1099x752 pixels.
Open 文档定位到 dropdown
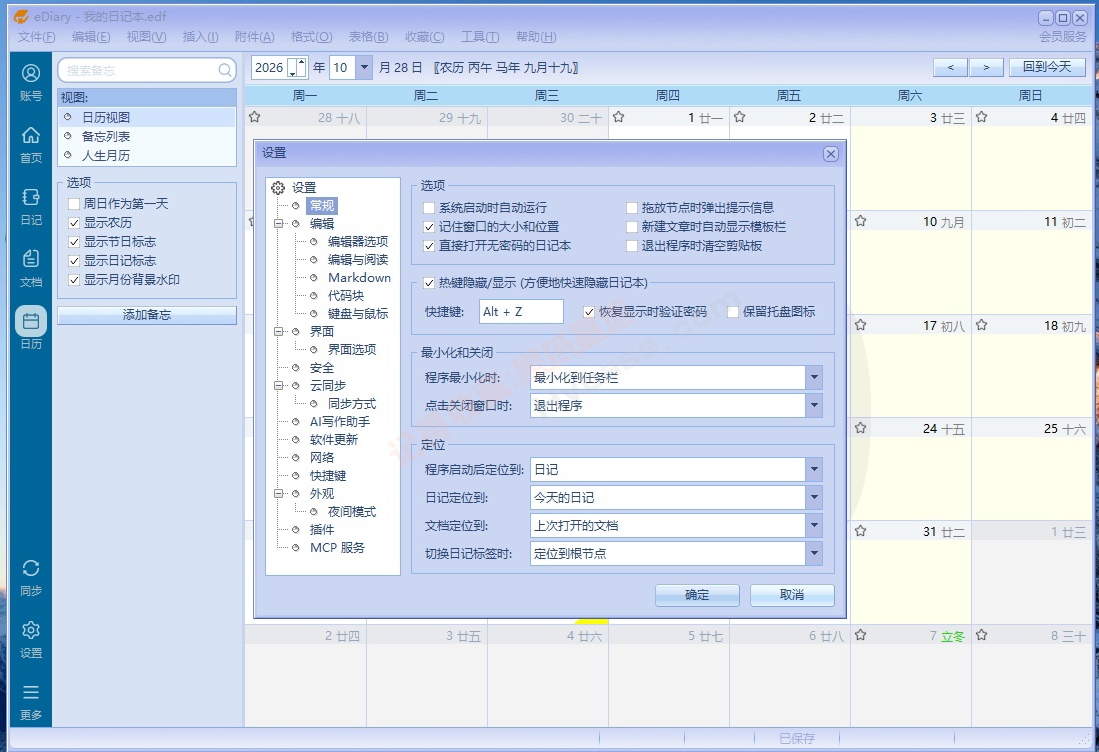click(x=814, y=526)
